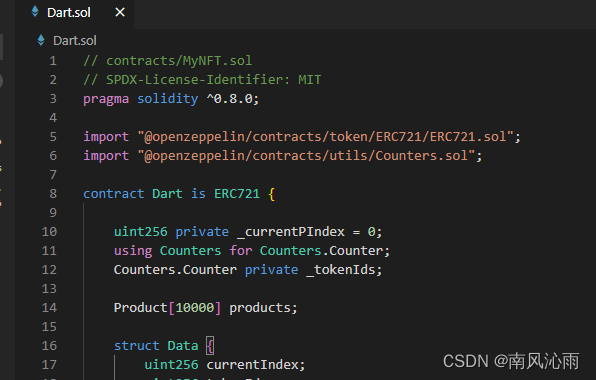Click line number 16 in the gutter

[x=49, y=346]
